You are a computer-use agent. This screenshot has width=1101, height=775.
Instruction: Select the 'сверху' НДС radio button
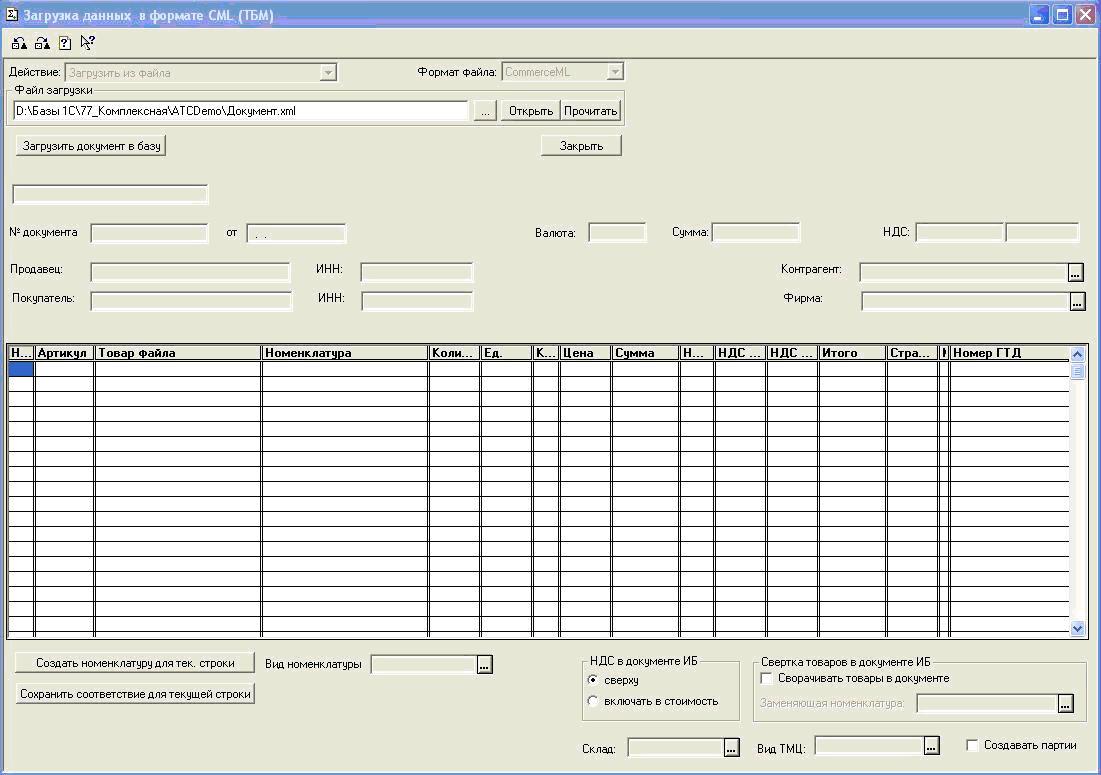click(x=594, y=680)
